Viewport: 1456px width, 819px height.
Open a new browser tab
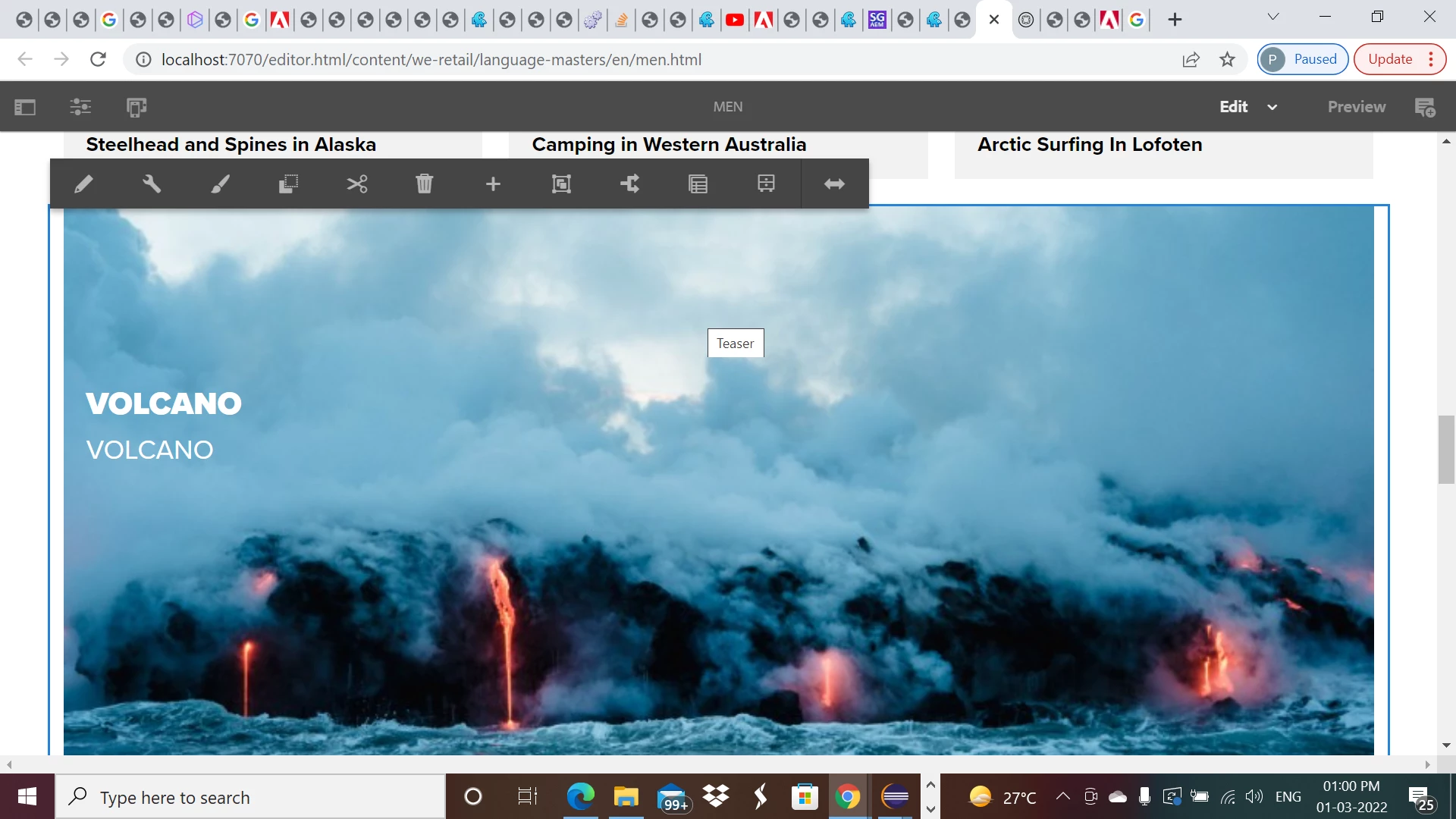pyautogui.click(x=1175, y=20)
